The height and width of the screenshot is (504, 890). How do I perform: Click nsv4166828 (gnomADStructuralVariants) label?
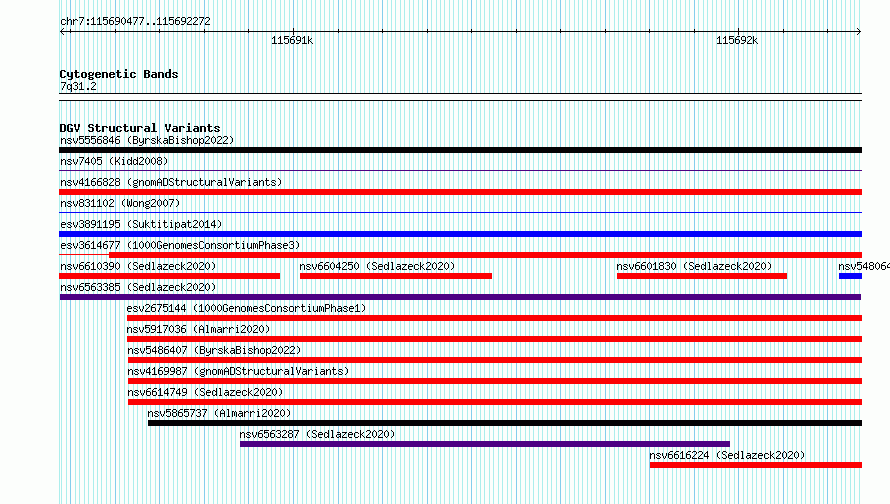point(171,182)
